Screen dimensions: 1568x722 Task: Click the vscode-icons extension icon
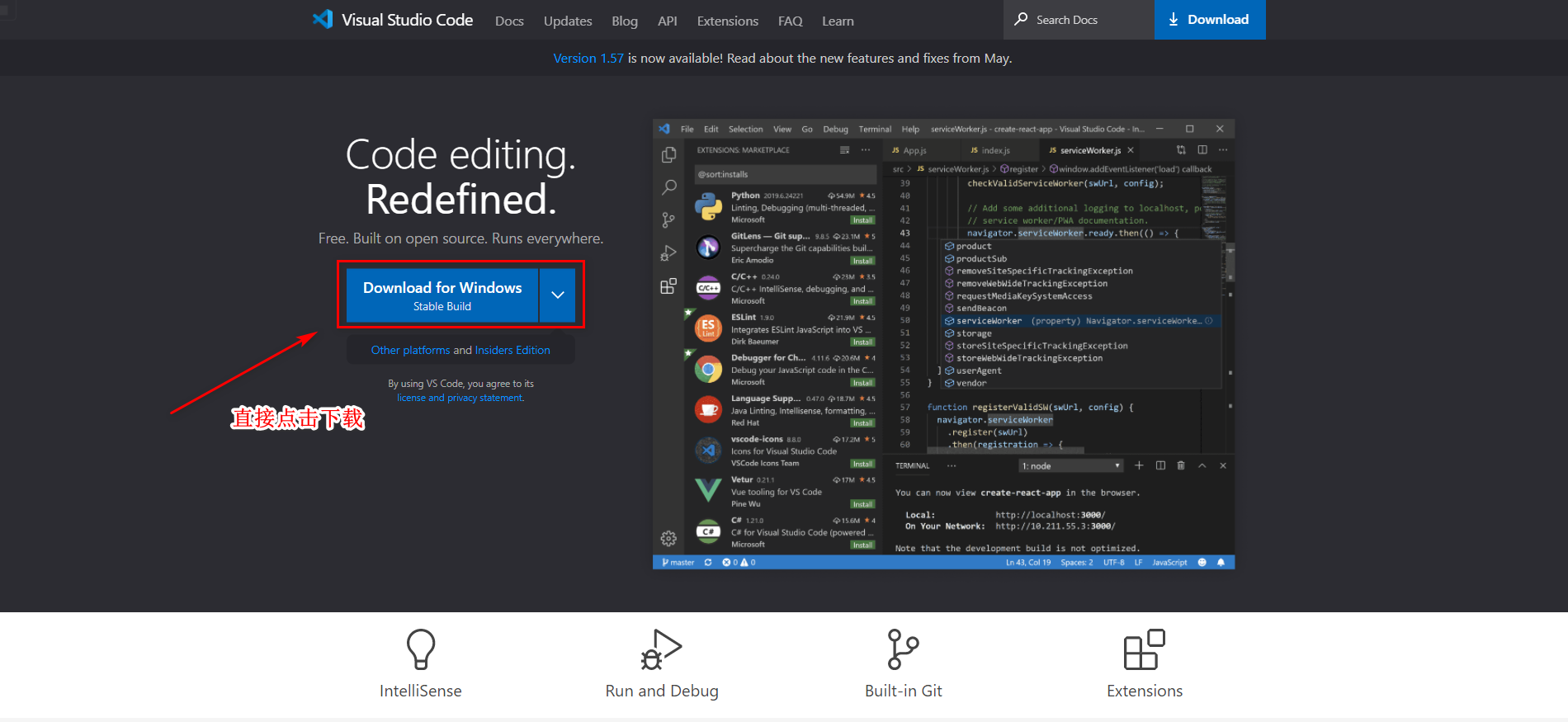pyautogui.click(x=708, y=450)
